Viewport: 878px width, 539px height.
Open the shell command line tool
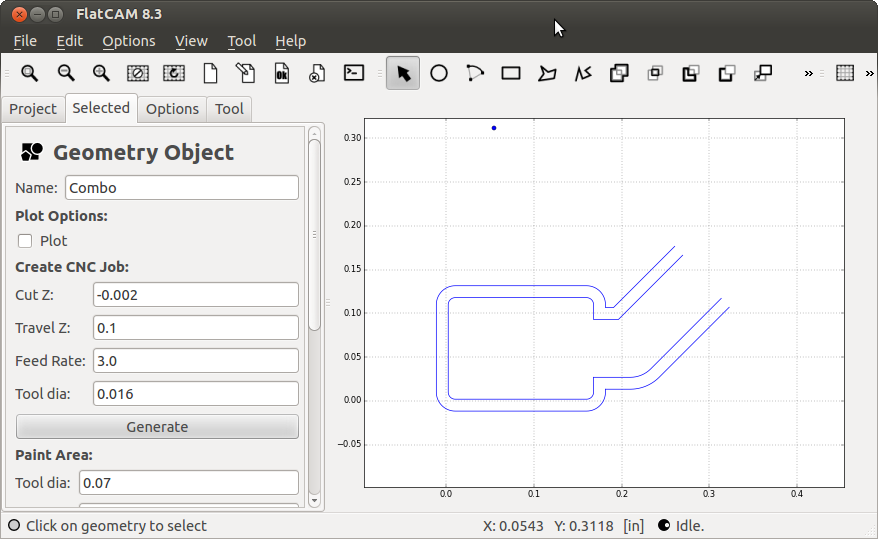(353, 73)
